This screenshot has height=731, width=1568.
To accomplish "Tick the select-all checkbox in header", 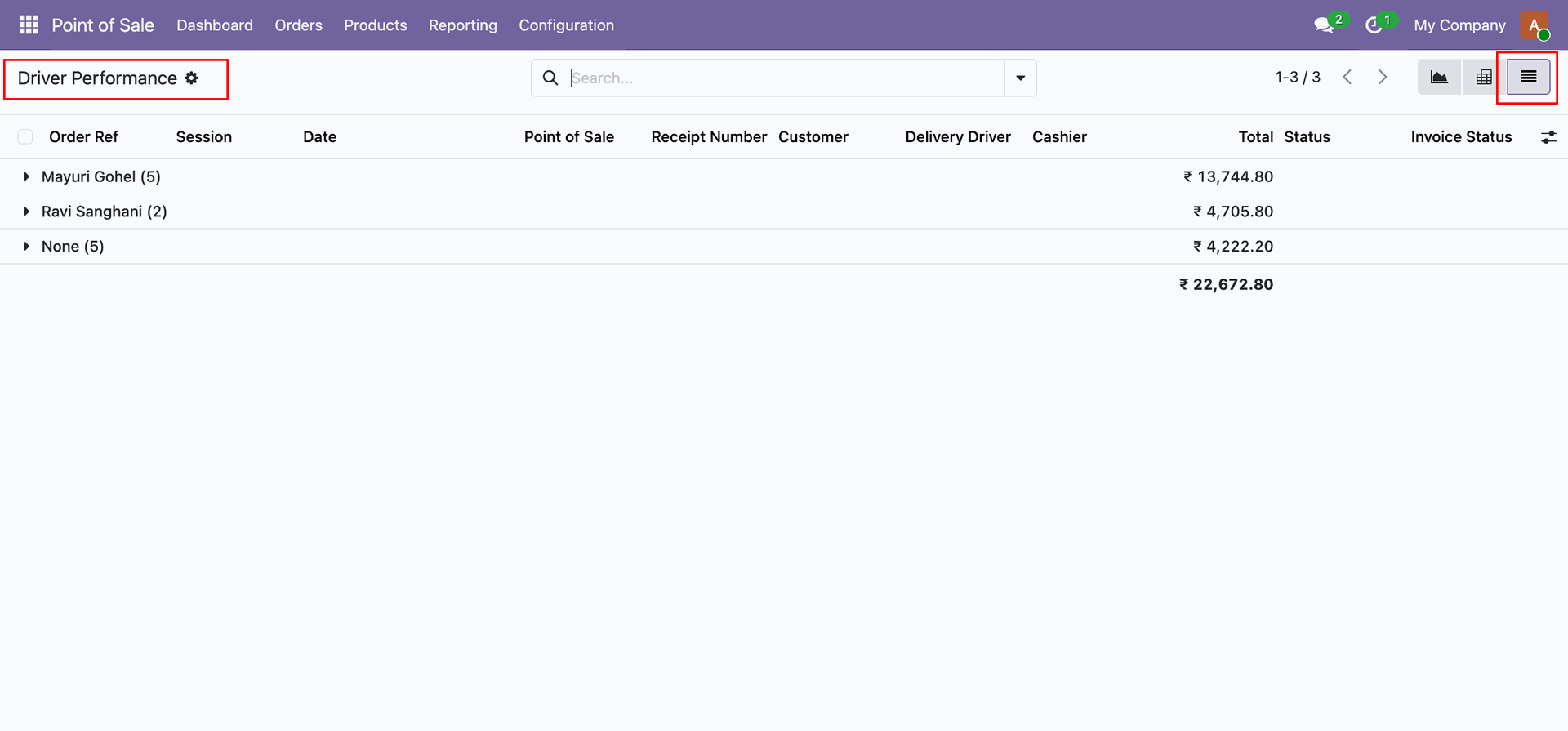I will pyautogui.click(x=25, y=137).
